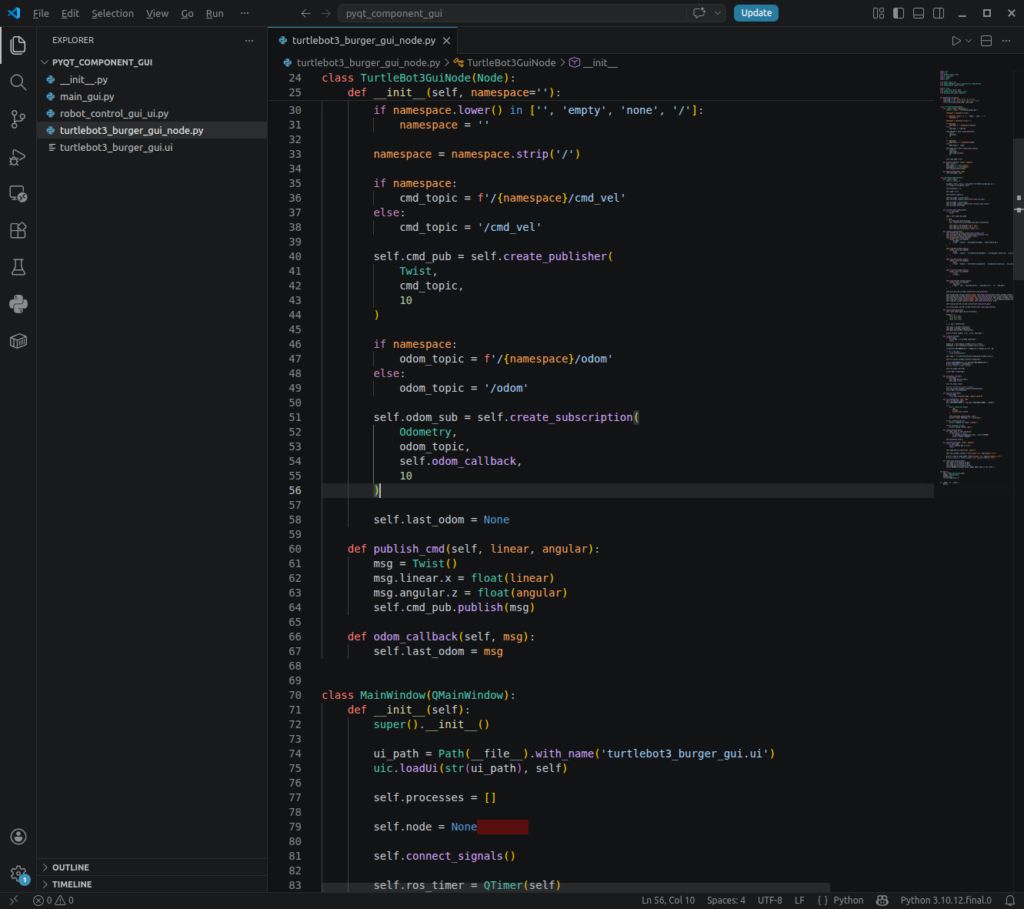Open the Search view icon
This screenshot has width=1024, height=909.
pos(18,82)
